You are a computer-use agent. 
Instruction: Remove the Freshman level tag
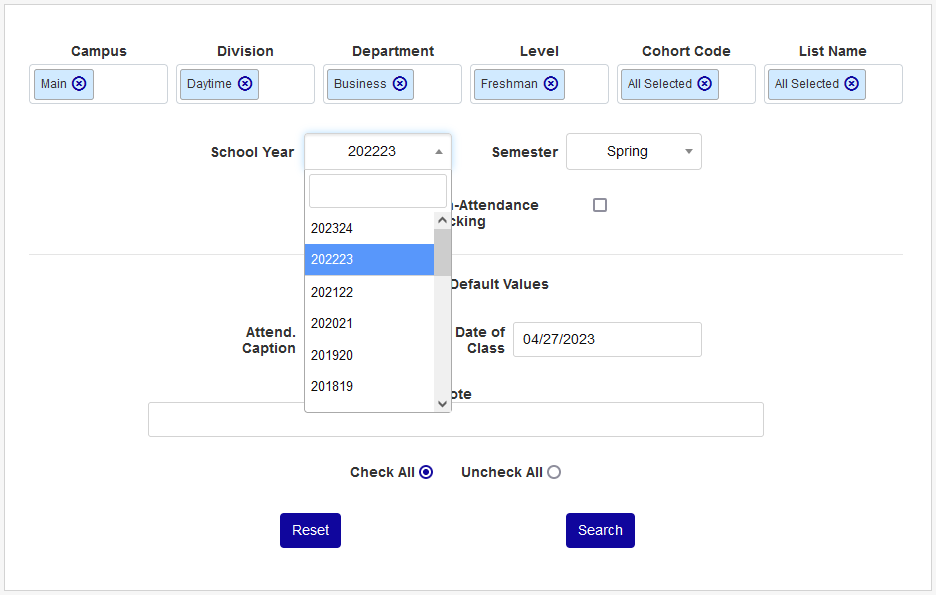(x=551, y=84)
